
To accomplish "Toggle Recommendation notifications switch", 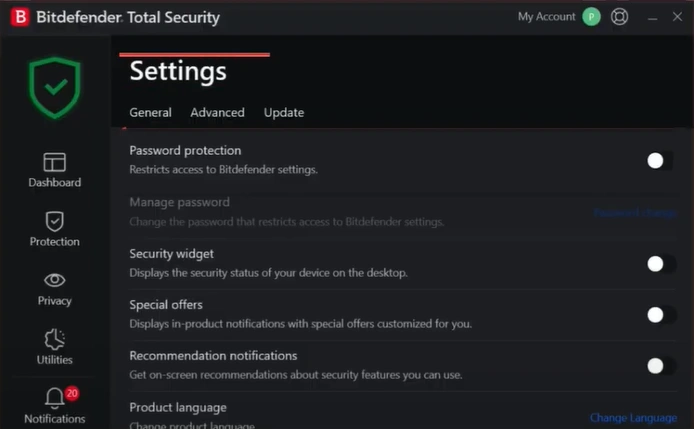I will tap(658, 366).
